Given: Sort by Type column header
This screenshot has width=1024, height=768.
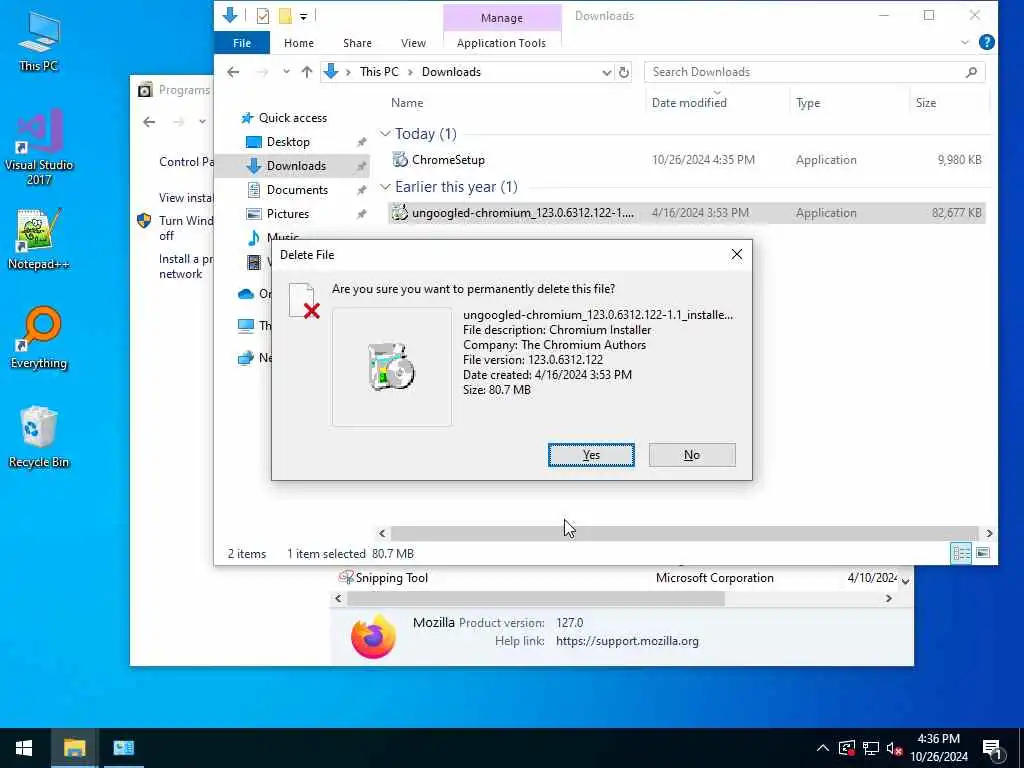Looking at the screenshot, I should point(808,103).
